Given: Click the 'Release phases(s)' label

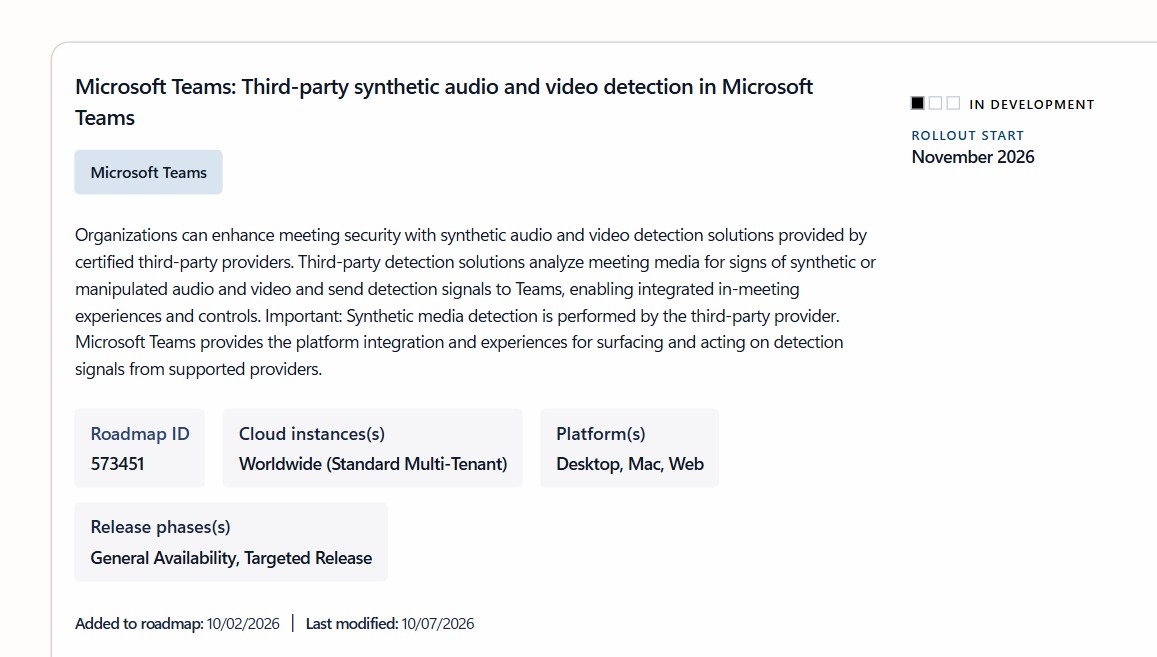Looking at the screenshot, I should click(161, 527).
